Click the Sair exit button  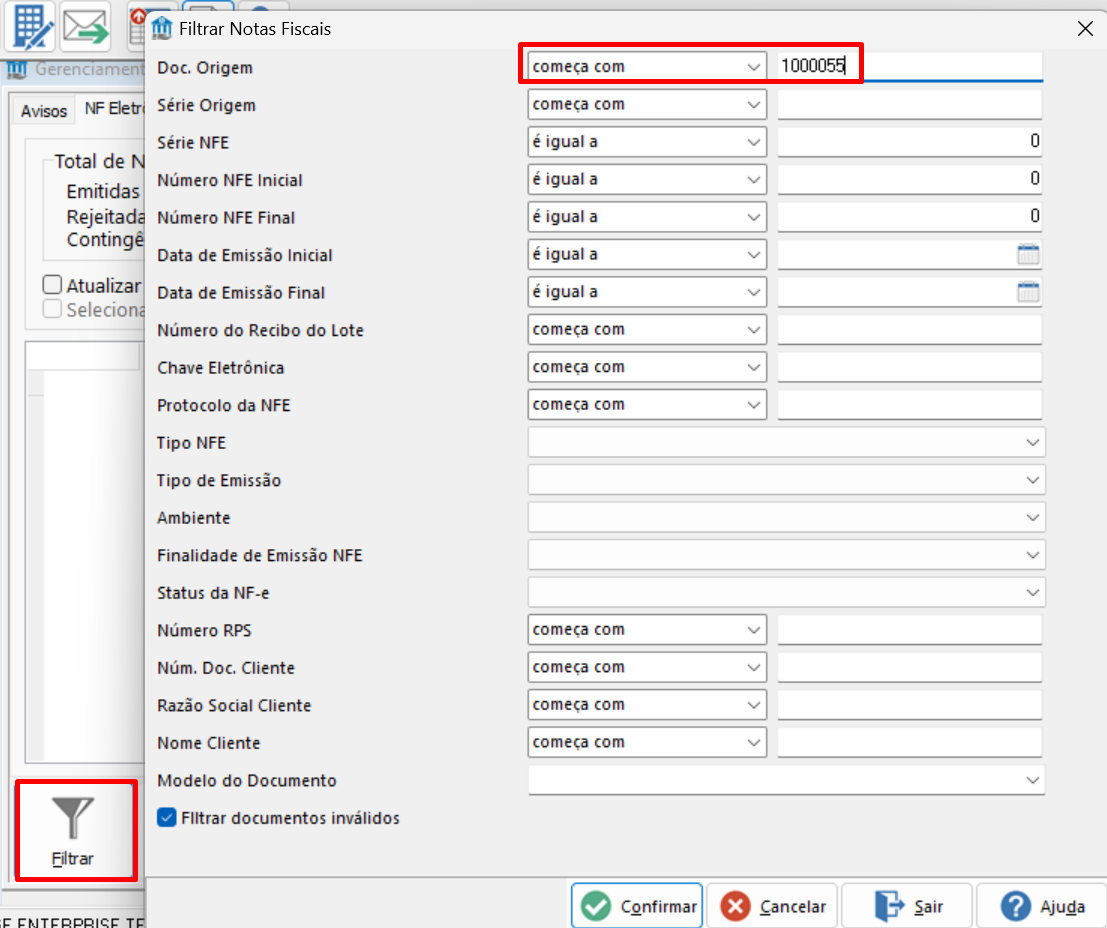tap(906, 906)
